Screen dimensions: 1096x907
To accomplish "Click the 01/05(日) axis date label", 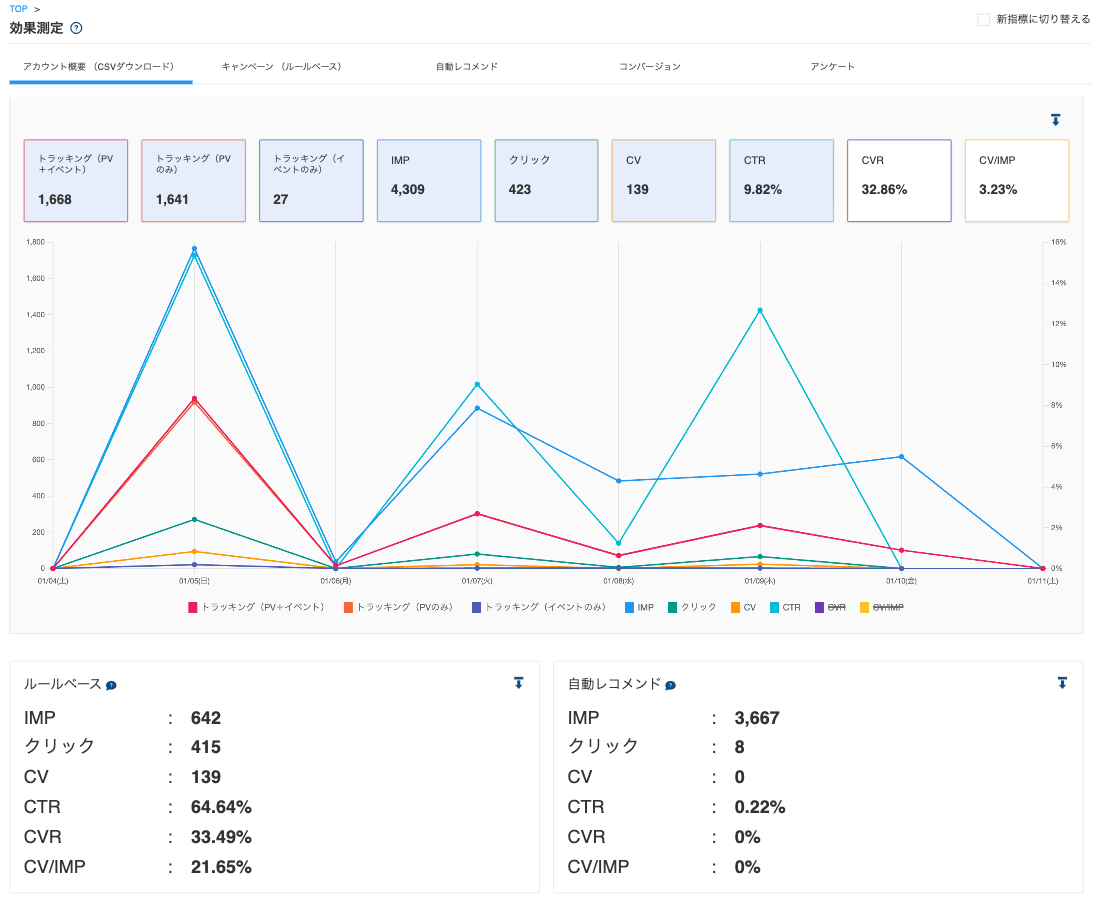I will click(x=194, y=581).
